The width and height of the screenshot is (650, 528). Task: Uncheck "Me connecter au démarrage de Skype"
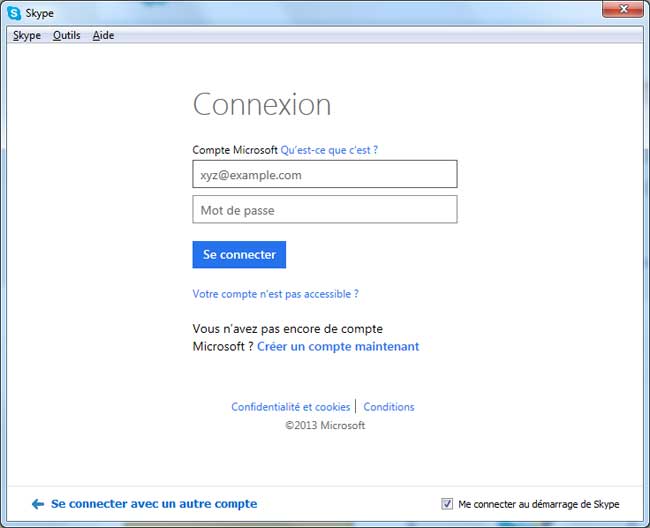(447, 504)
